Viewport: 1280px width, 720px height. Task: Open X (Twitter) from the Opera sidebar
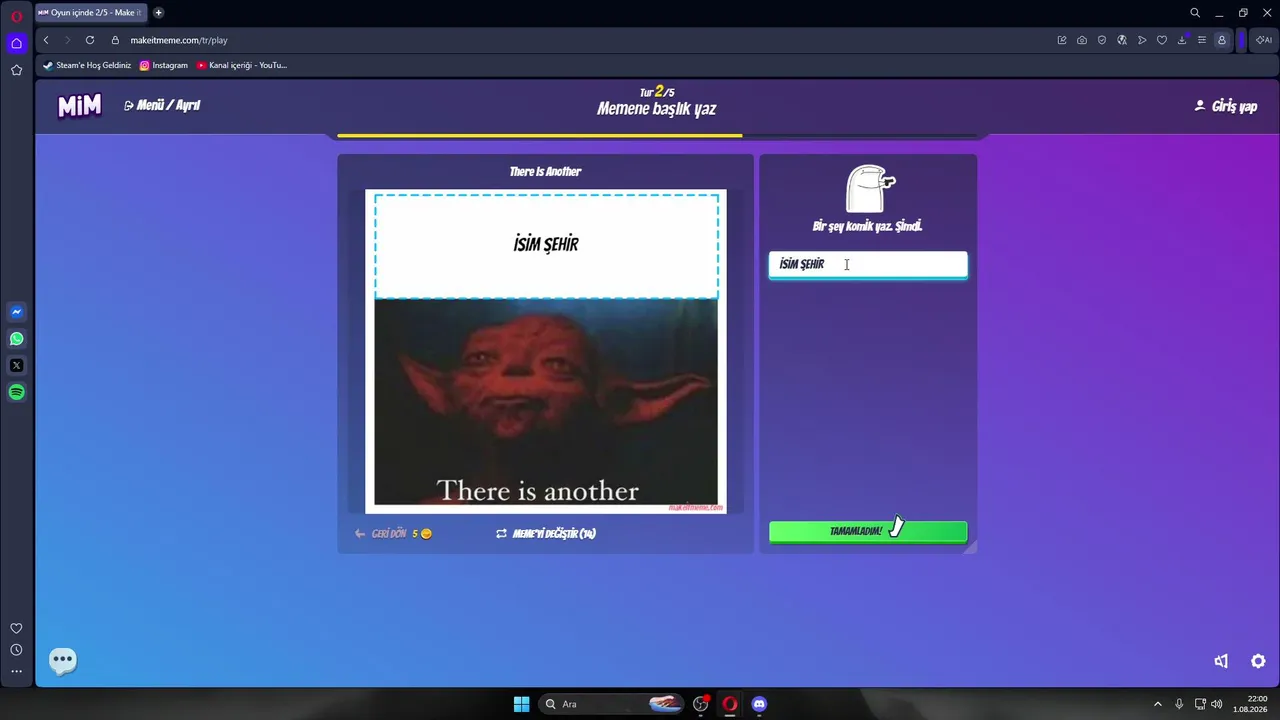[16, 366]
